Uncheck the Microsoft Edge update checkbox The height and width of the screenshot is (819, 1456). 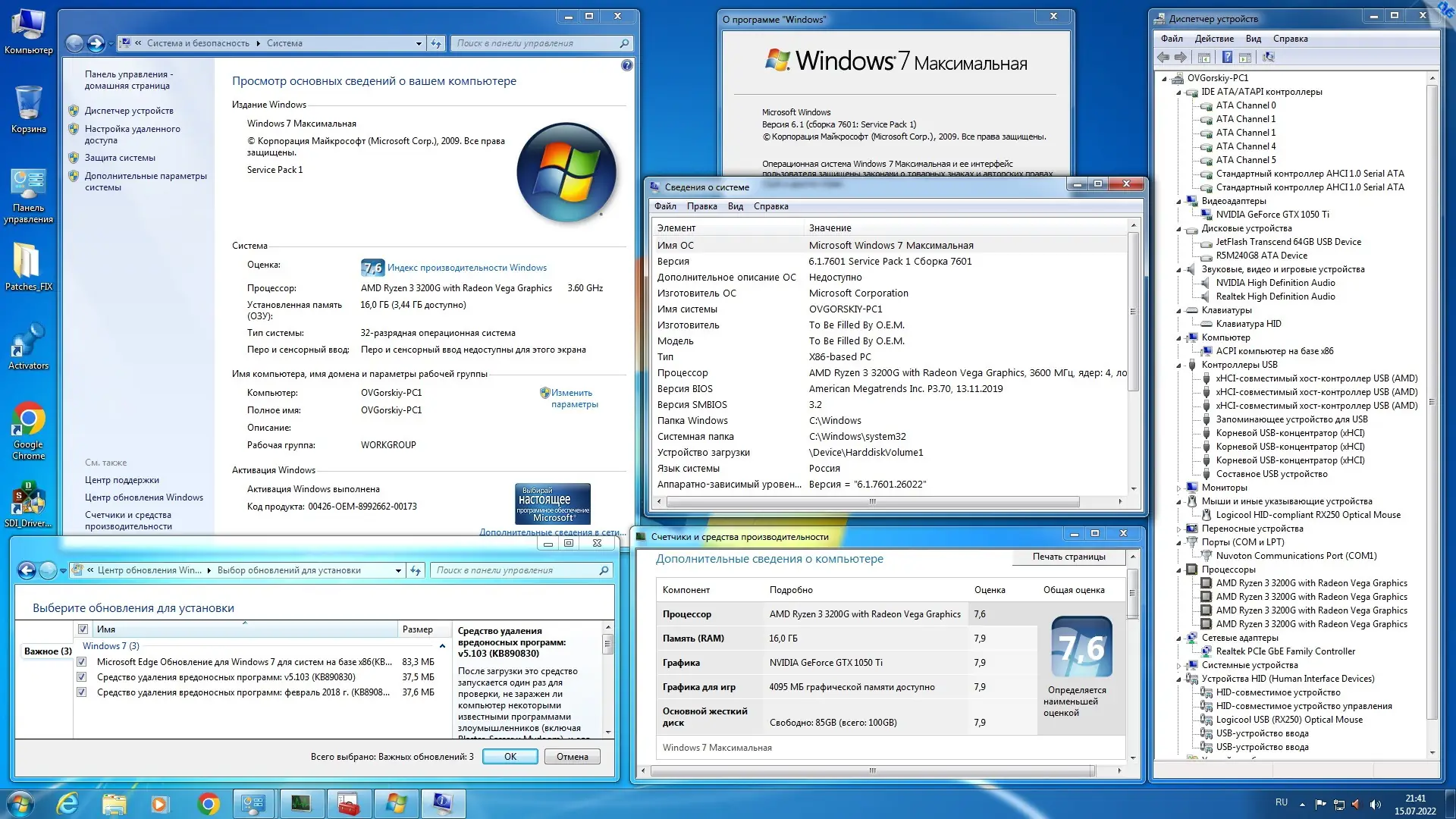82,662
